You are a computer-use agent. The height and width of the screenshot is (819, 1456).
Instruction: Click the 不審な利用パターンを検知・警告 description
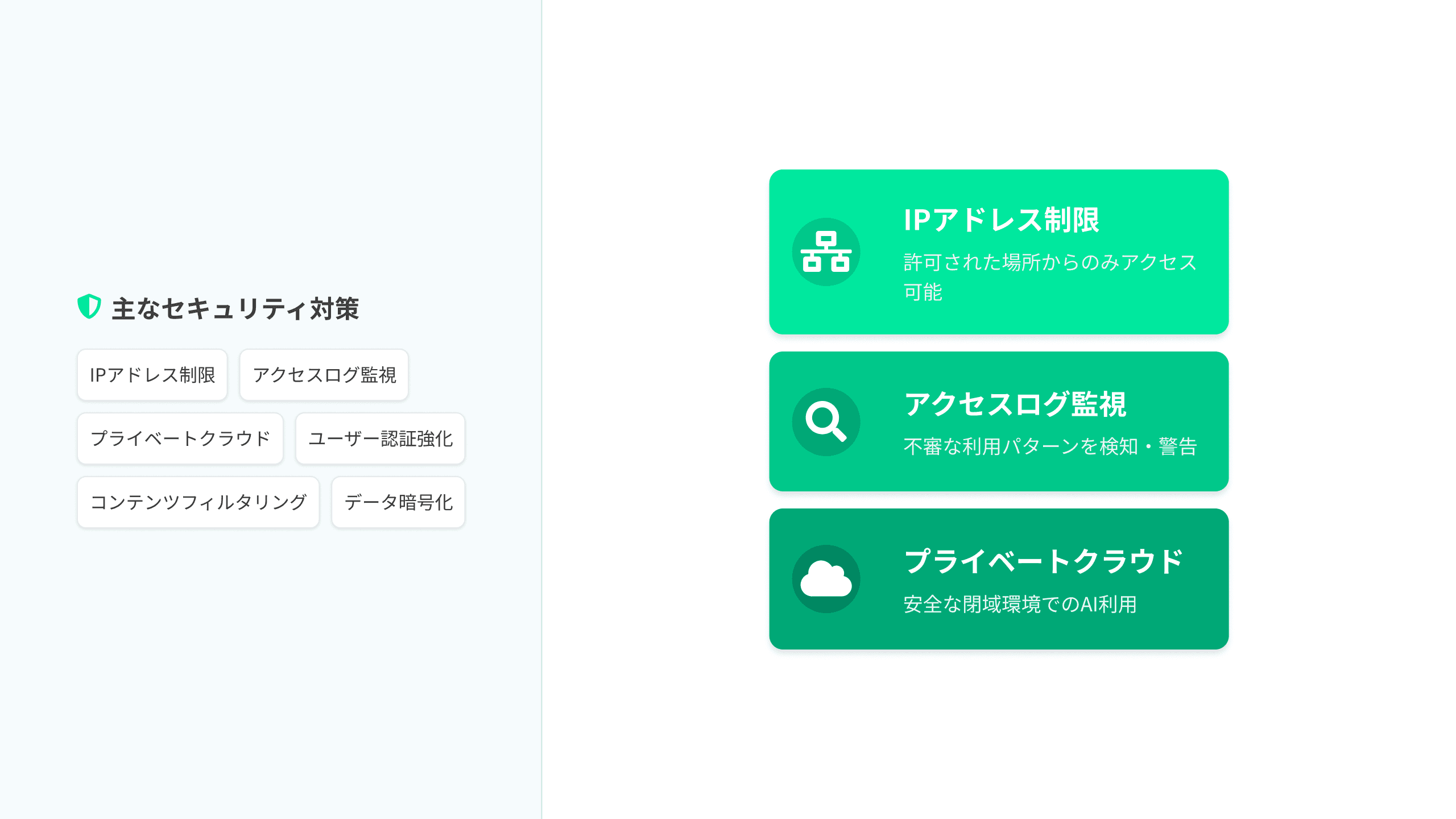(1050, 446)
